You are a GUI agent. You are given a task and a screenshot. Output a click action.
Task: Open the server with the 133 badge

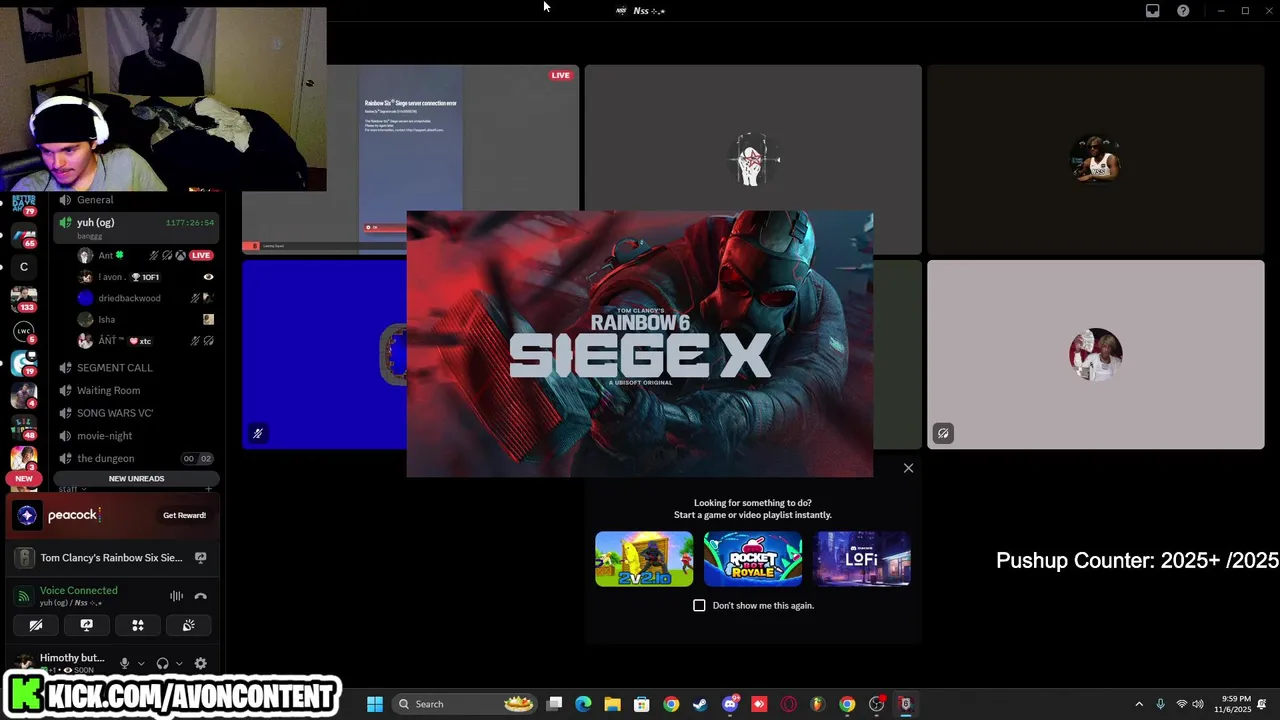pyautogui.click(x=23, y=299)
